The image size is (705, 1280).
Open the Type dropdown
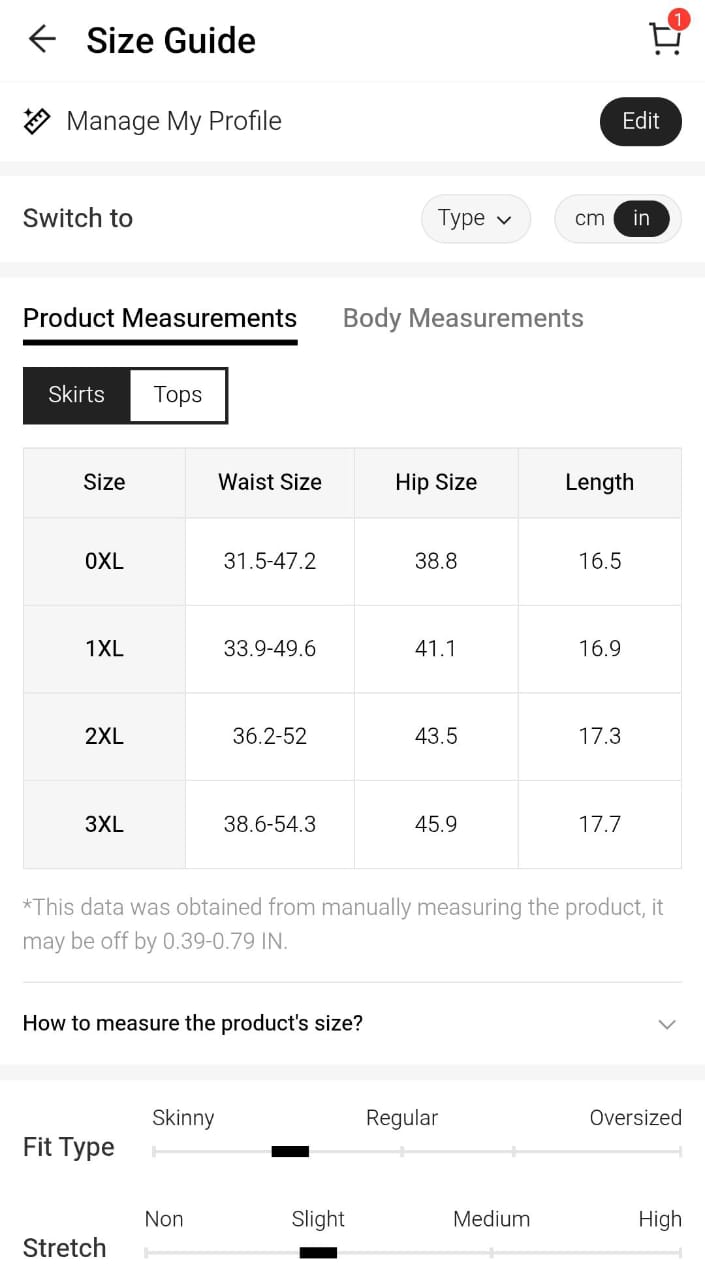pyautogui.click(x=475, y=218)
